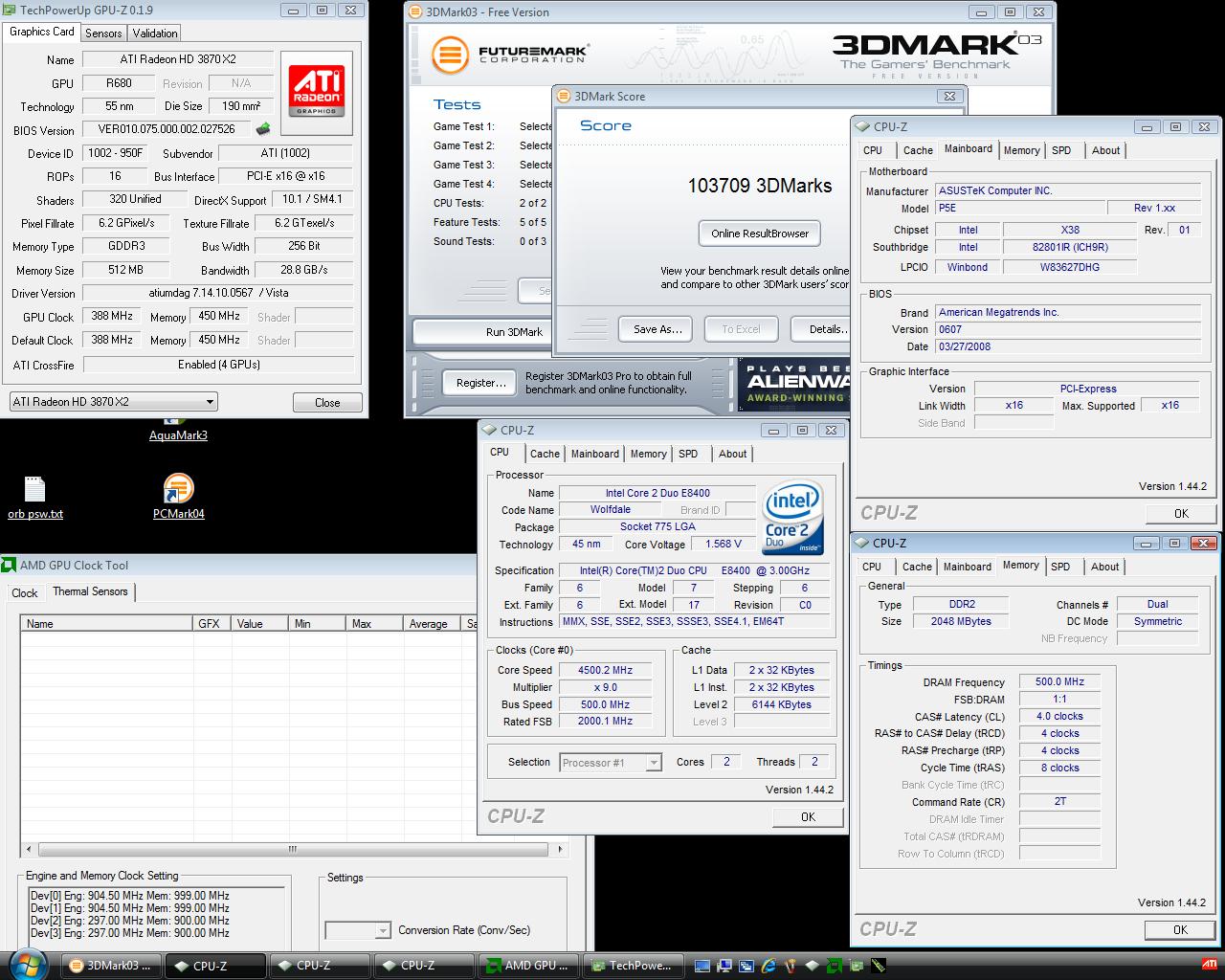Open CPU tab in CPU-Z Mainboard window
Screen dimensions: 1225x980
(873, 150)
